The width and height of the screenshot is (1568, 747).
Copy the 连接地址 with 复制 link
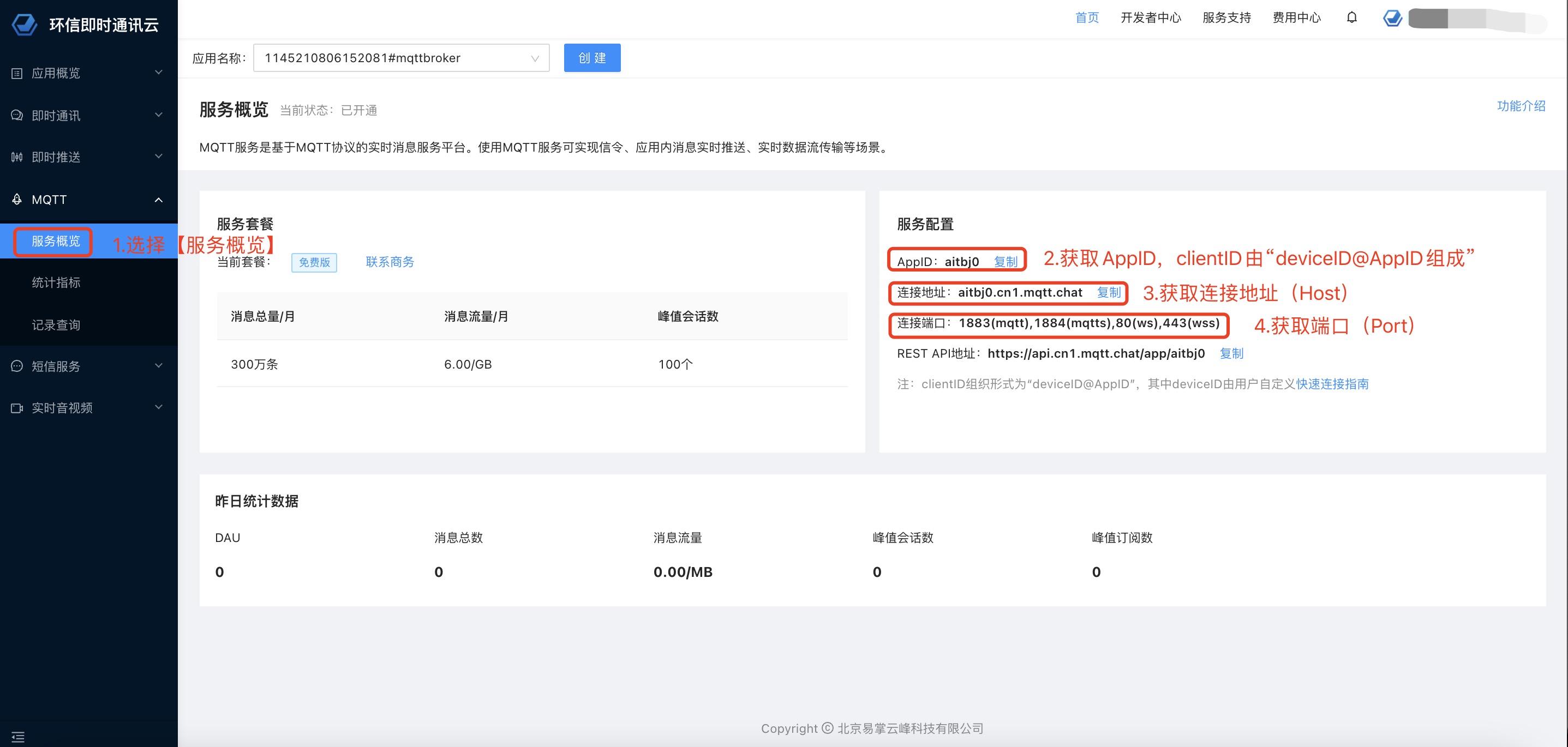pyautogui.click(x=1109, y=292)
